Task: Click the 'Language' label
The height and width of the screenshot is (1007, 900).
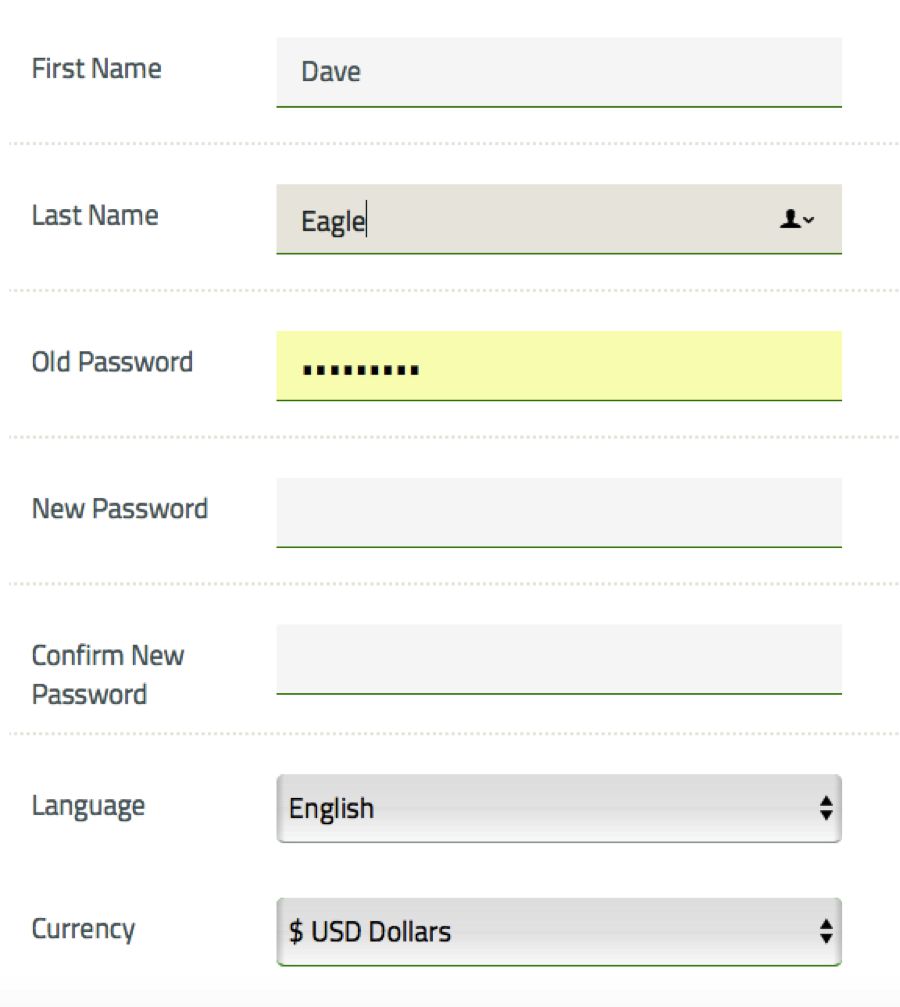Action: point(89,807)
